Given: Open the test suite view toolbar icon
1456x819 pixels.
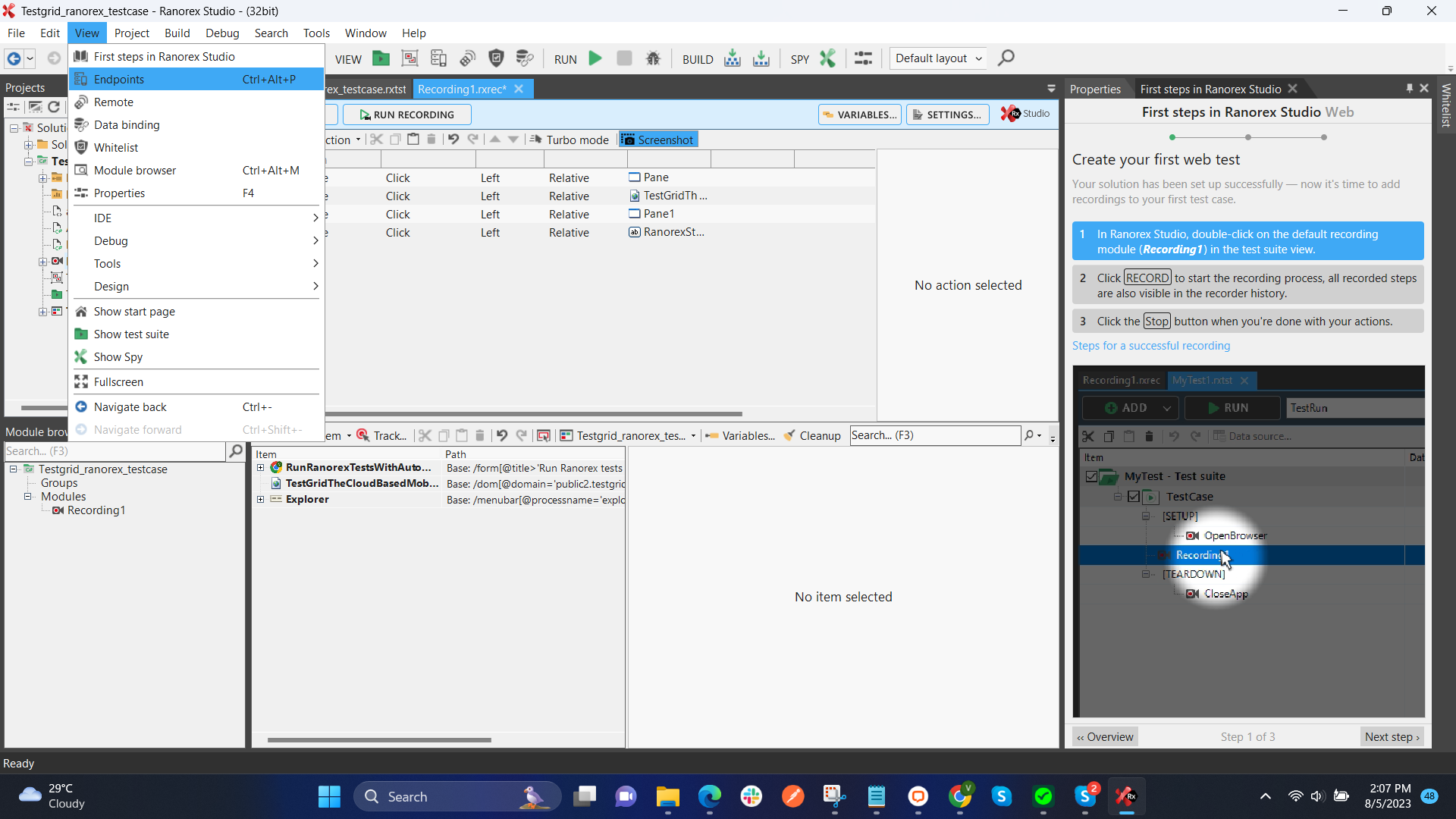Looking at the screenshot, I should (381, 58).
